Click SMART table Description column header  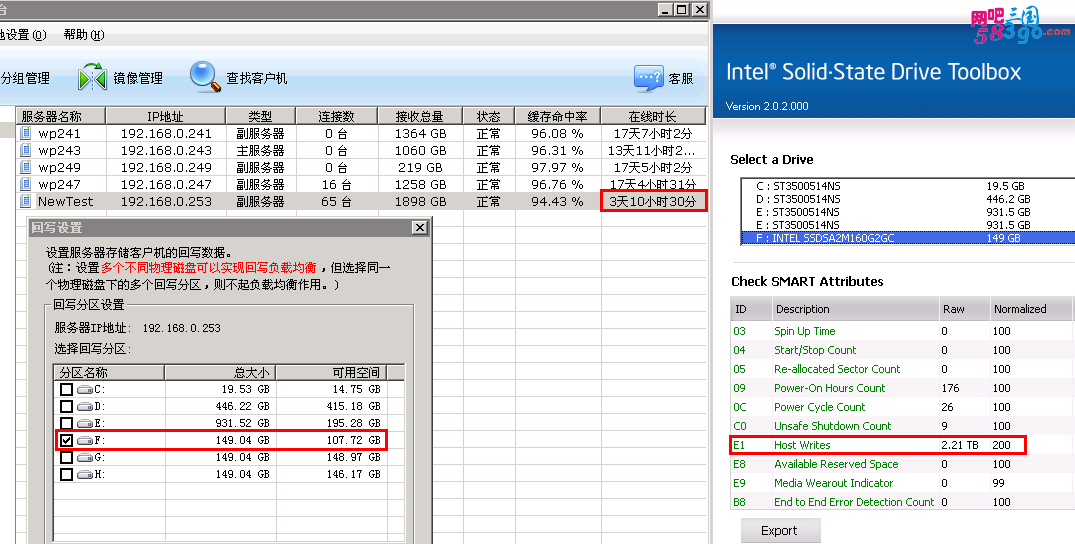point(855,309)
